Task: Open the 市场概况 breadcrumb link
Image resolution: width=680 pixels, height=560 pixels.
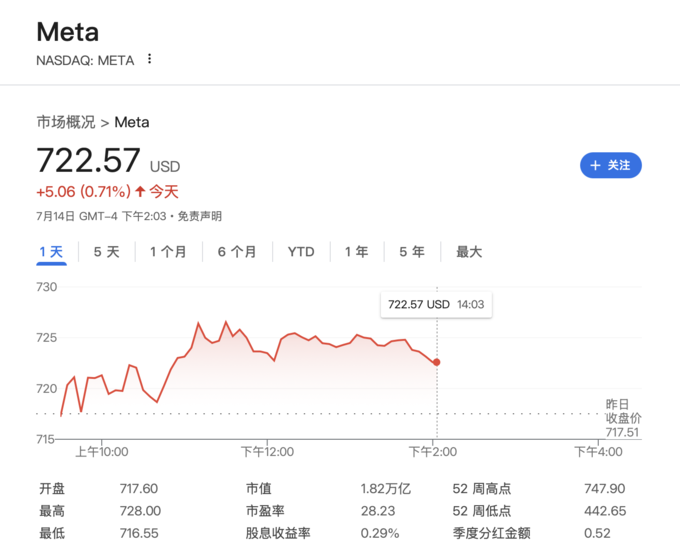Action: tap(66, 122)
